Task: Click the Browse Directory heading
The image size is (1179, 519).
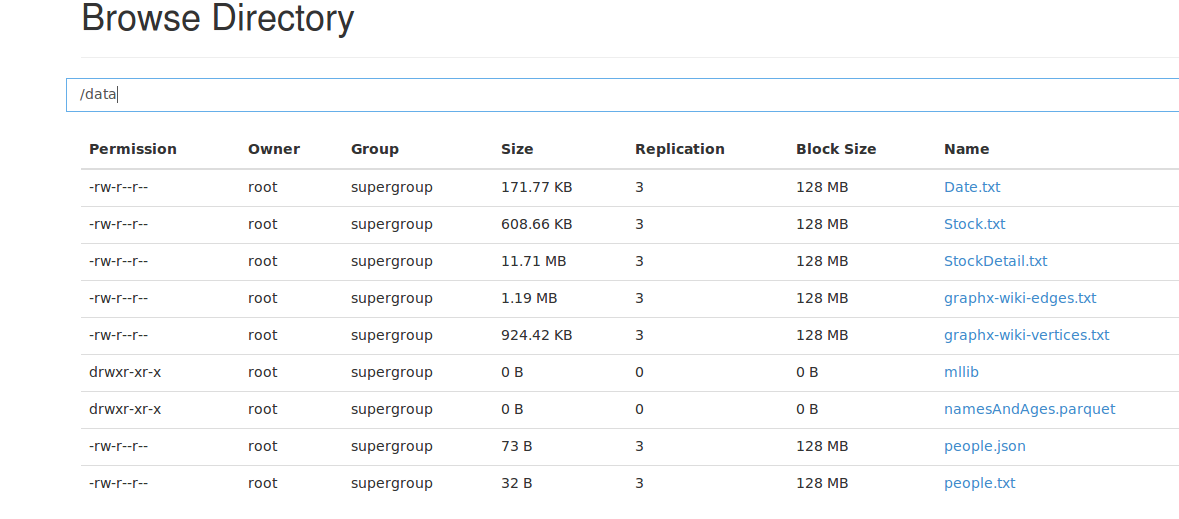Action: (217, 18)
